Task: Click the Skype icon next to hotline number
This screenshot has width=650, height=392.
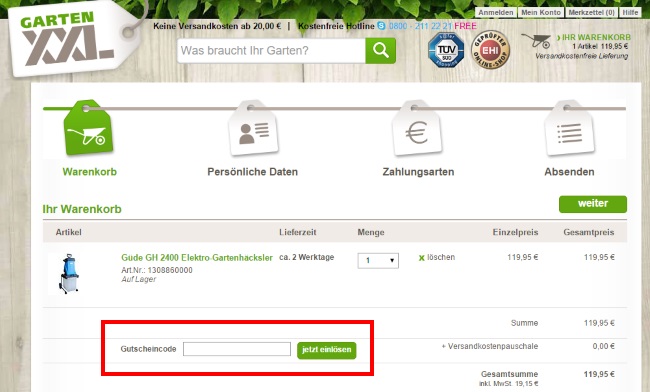Action: (381, 26)
